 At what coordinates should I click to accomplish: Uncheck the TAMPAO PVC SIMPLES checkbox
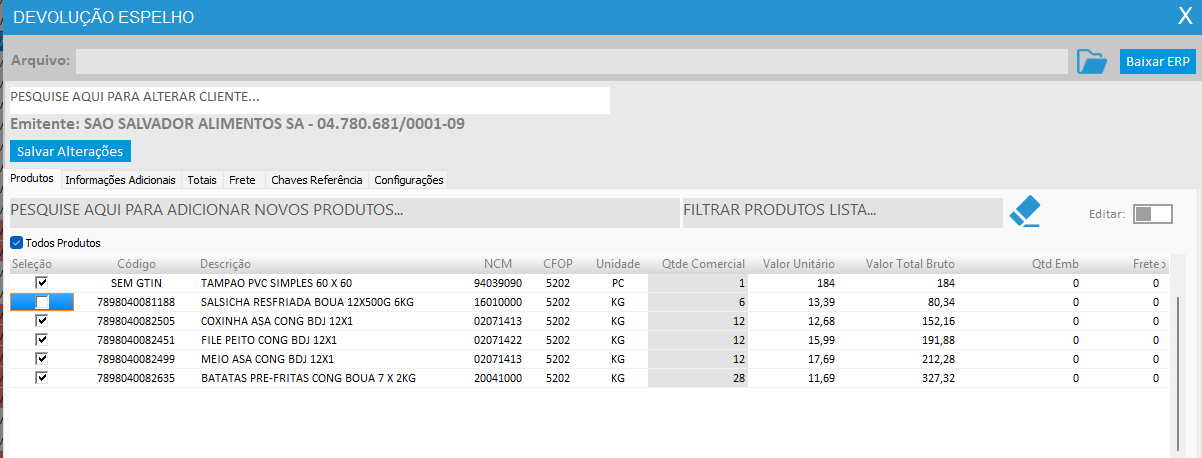(42, 283)
